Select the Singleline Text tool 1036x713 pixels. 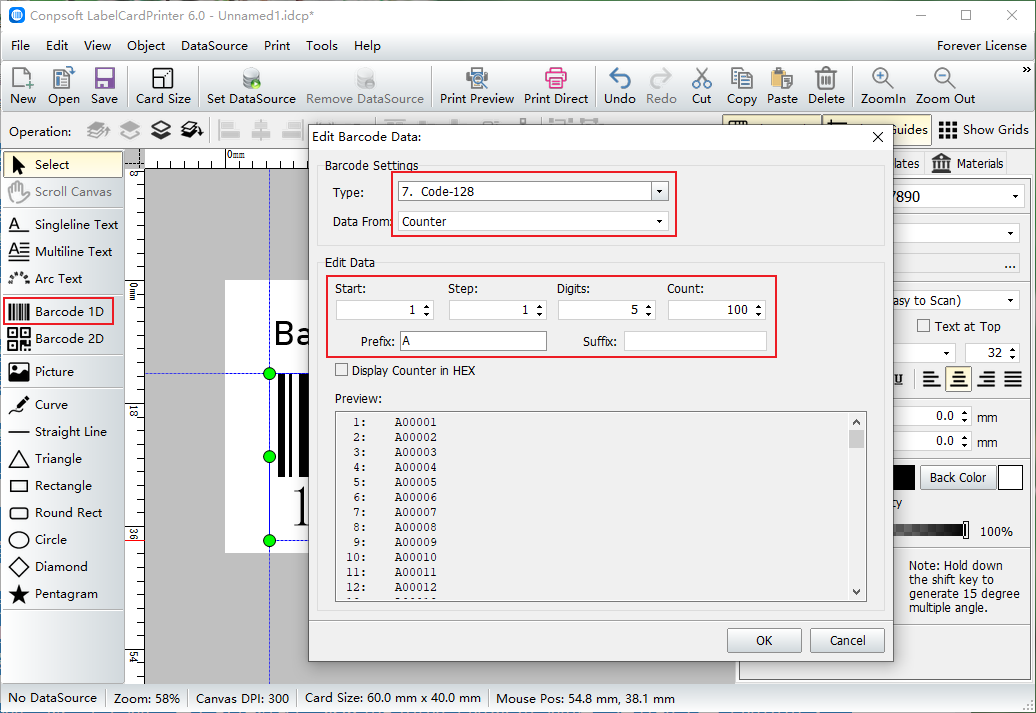[x=63, y=225]
